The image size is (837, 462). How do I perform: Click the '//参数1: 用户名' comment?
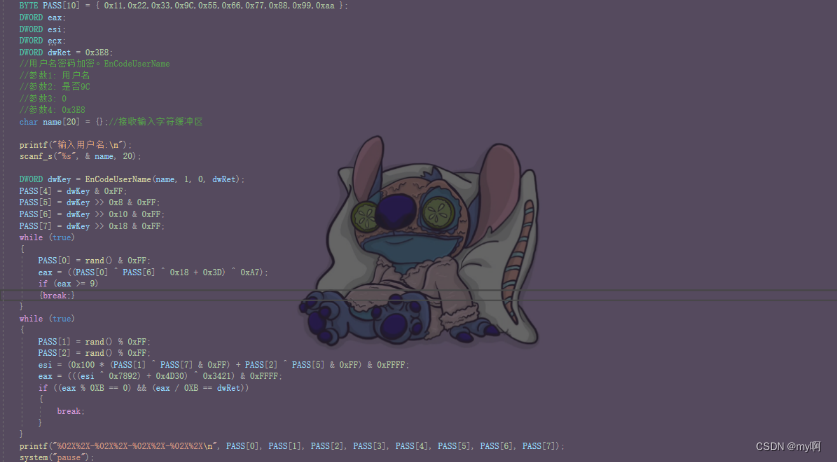pyautogui.click(x=54, y=75)
